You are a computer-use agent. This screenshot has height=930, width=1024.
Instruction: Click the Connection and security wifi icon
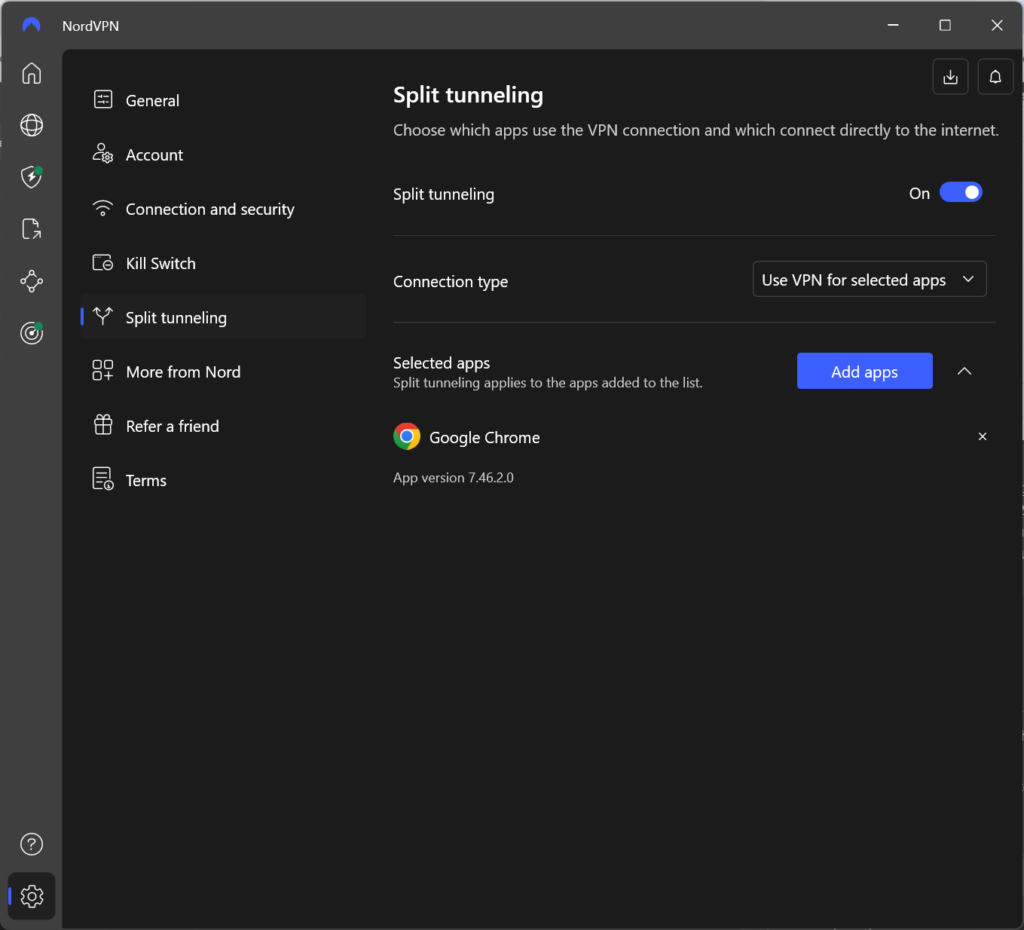[103, 208]
